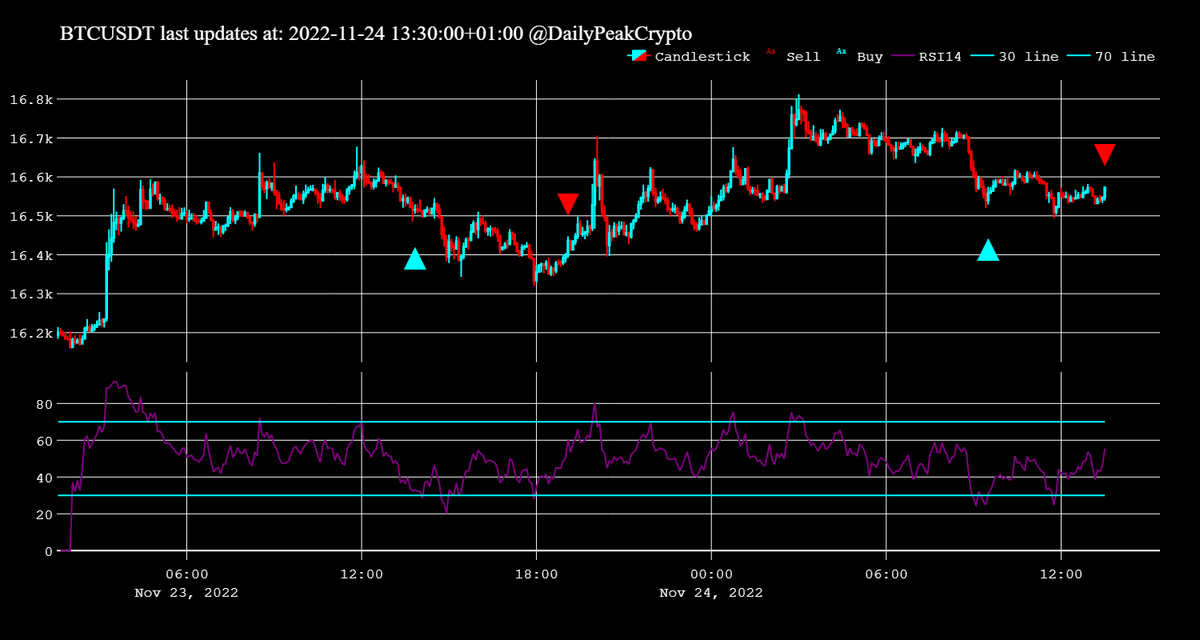Viewport: 1200px width, 640px height.
Task: Click the red sell marker after 12:00 Nov 24
Action: click(x=1105, y=154)
